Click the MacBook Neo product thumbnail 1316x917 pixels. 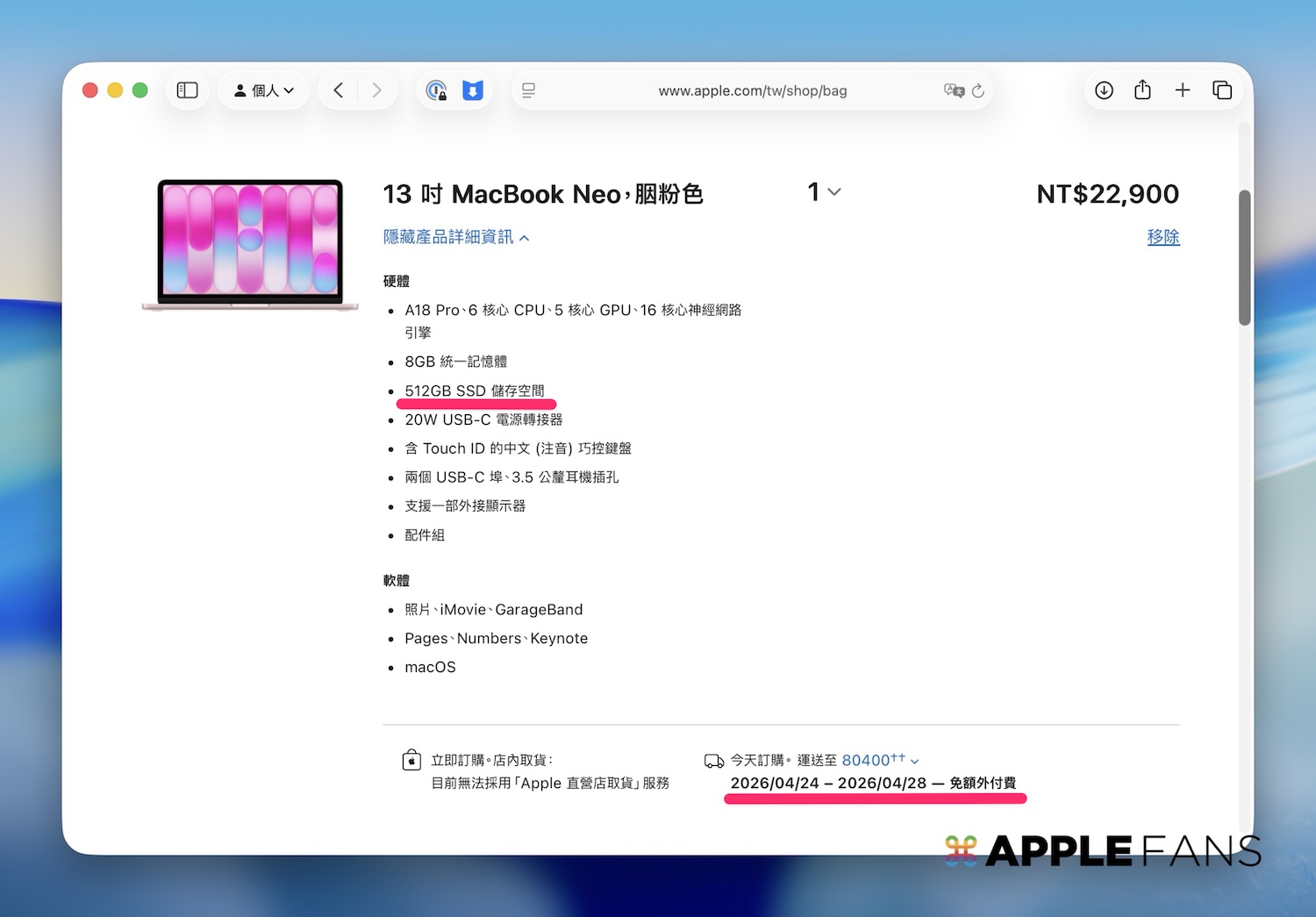pyautogui.click(x=250, y=245)
